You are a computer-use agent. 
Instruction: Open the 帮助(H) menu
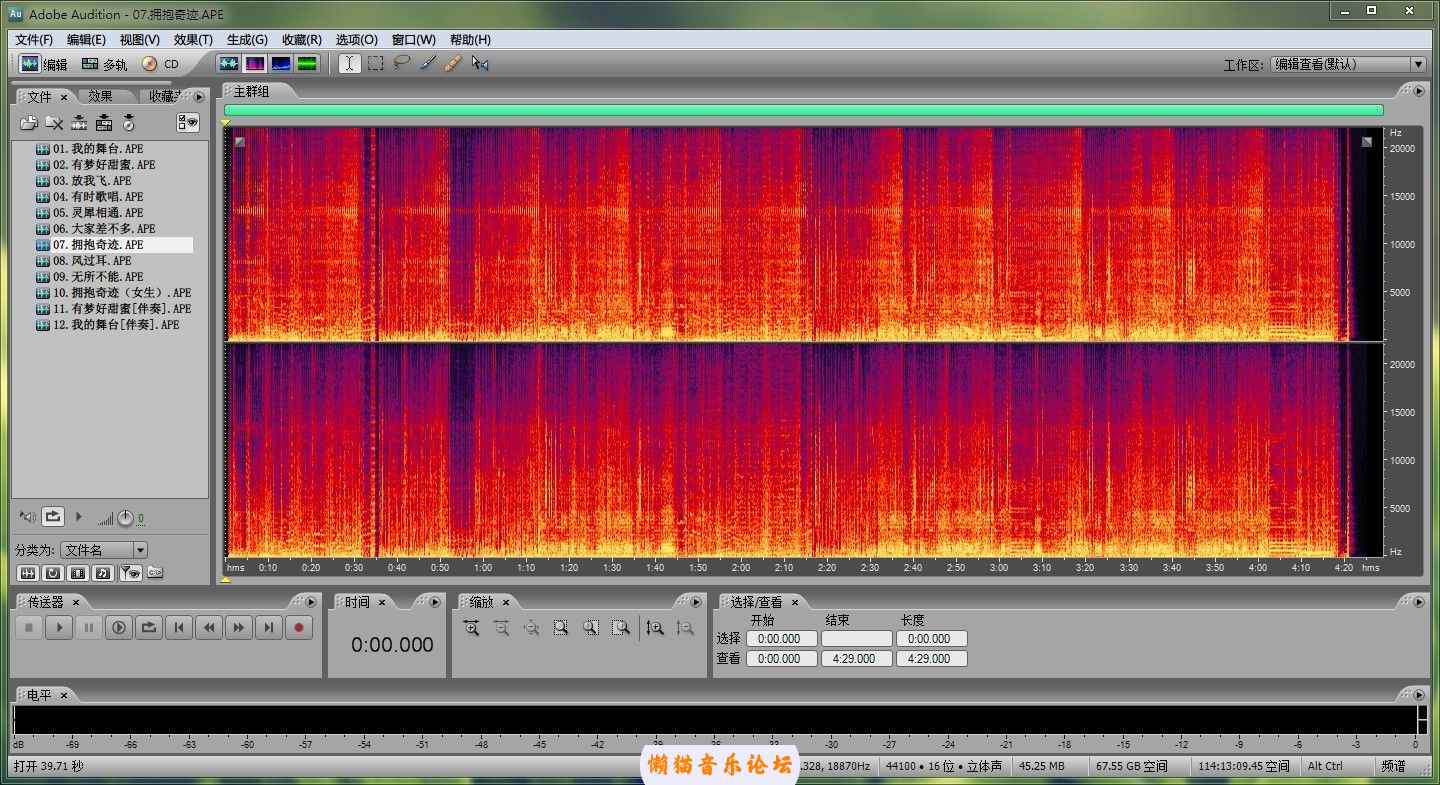470,40
